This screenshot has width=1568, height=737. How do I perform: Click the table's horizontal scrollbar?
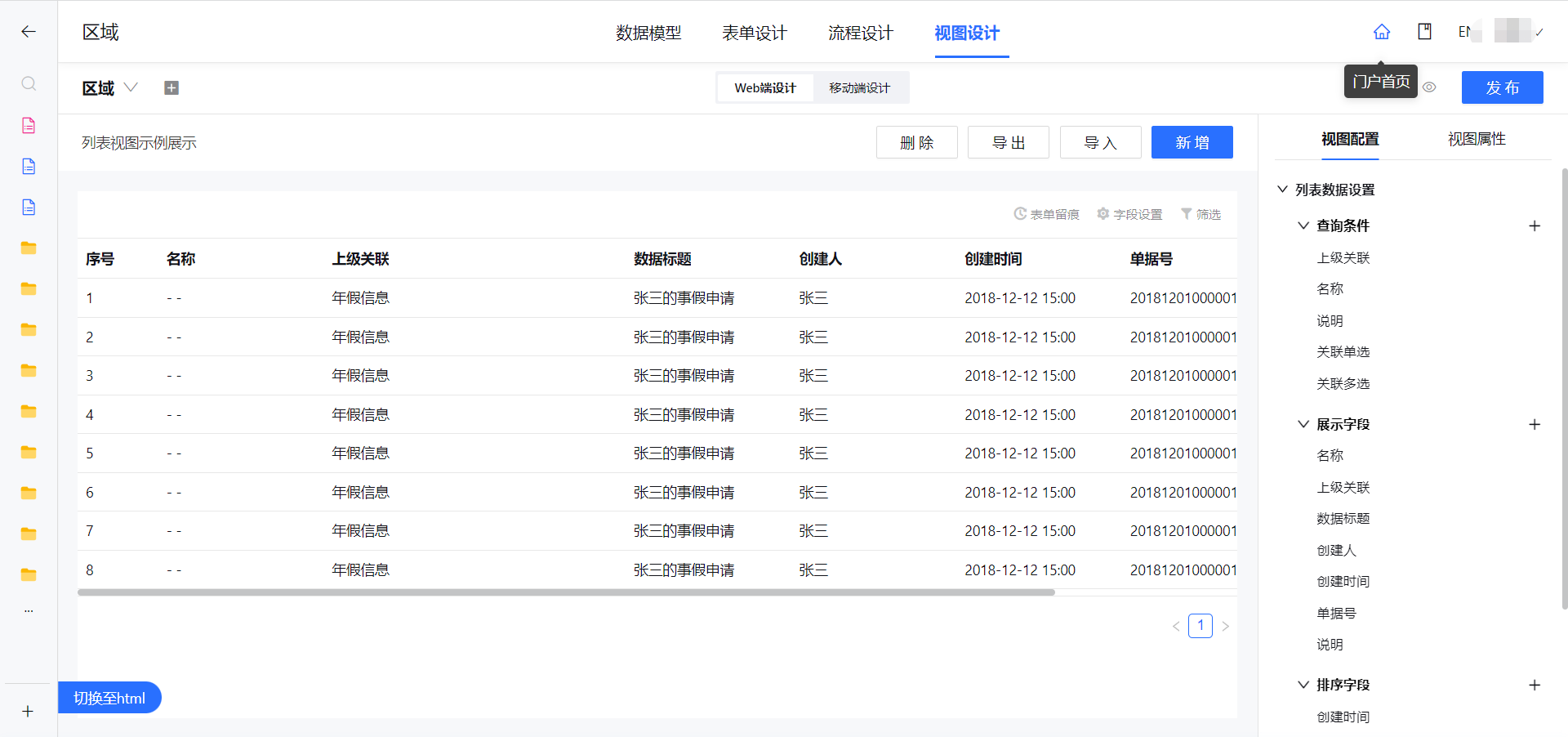566,592
